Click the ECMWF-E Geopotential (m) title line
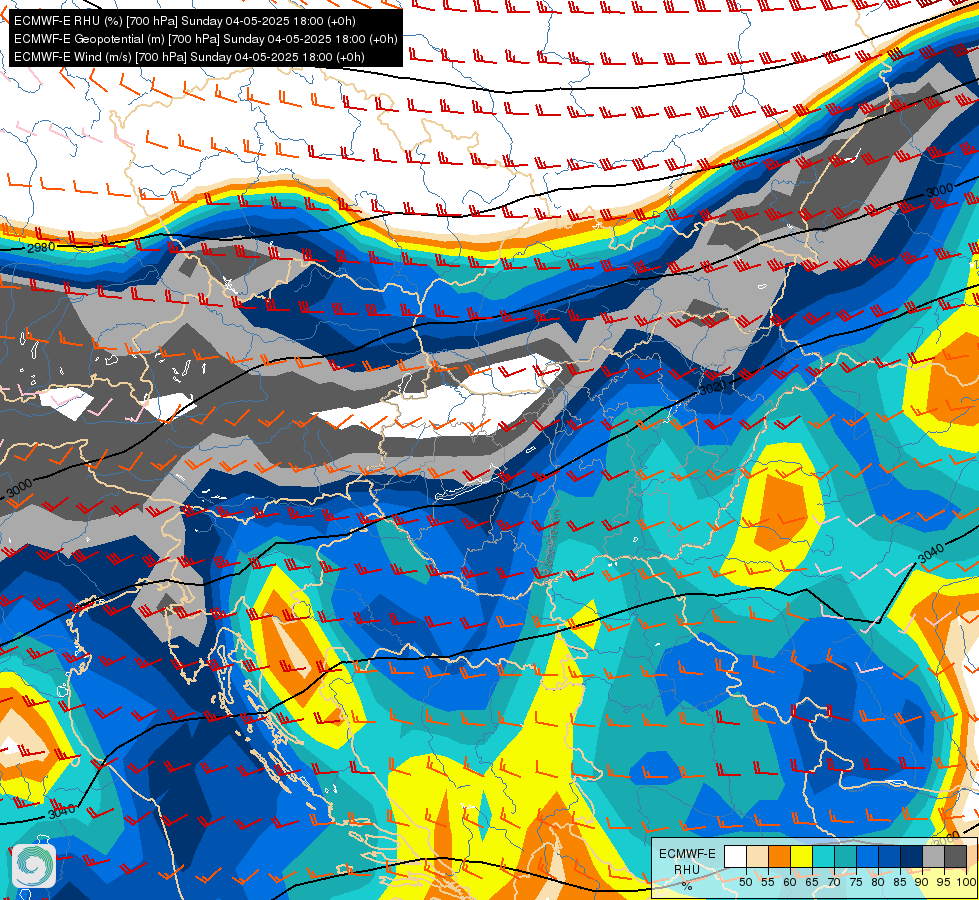The height and width of the screenshot is (900, 979). tap(205, 39)
